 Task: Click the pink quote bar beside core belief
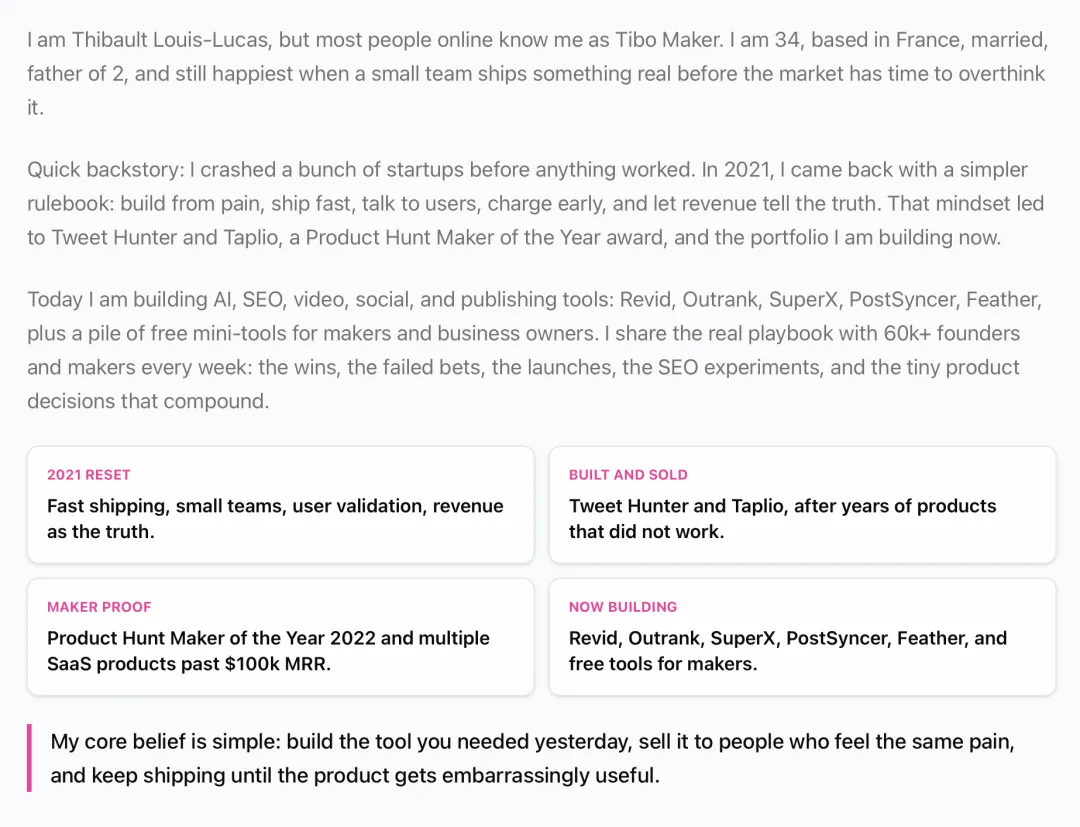click(x=30, y=757)
